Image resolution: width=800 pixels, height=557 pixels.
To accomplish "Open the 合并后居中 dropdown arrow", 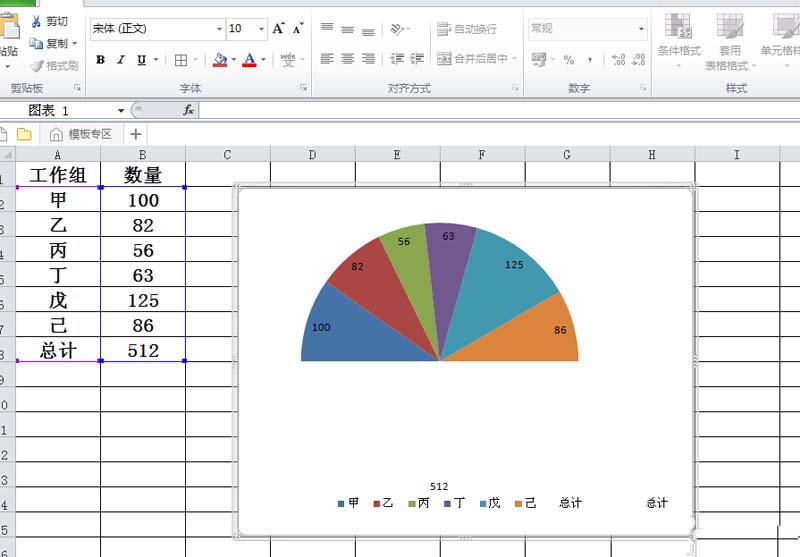I will 514,59.
